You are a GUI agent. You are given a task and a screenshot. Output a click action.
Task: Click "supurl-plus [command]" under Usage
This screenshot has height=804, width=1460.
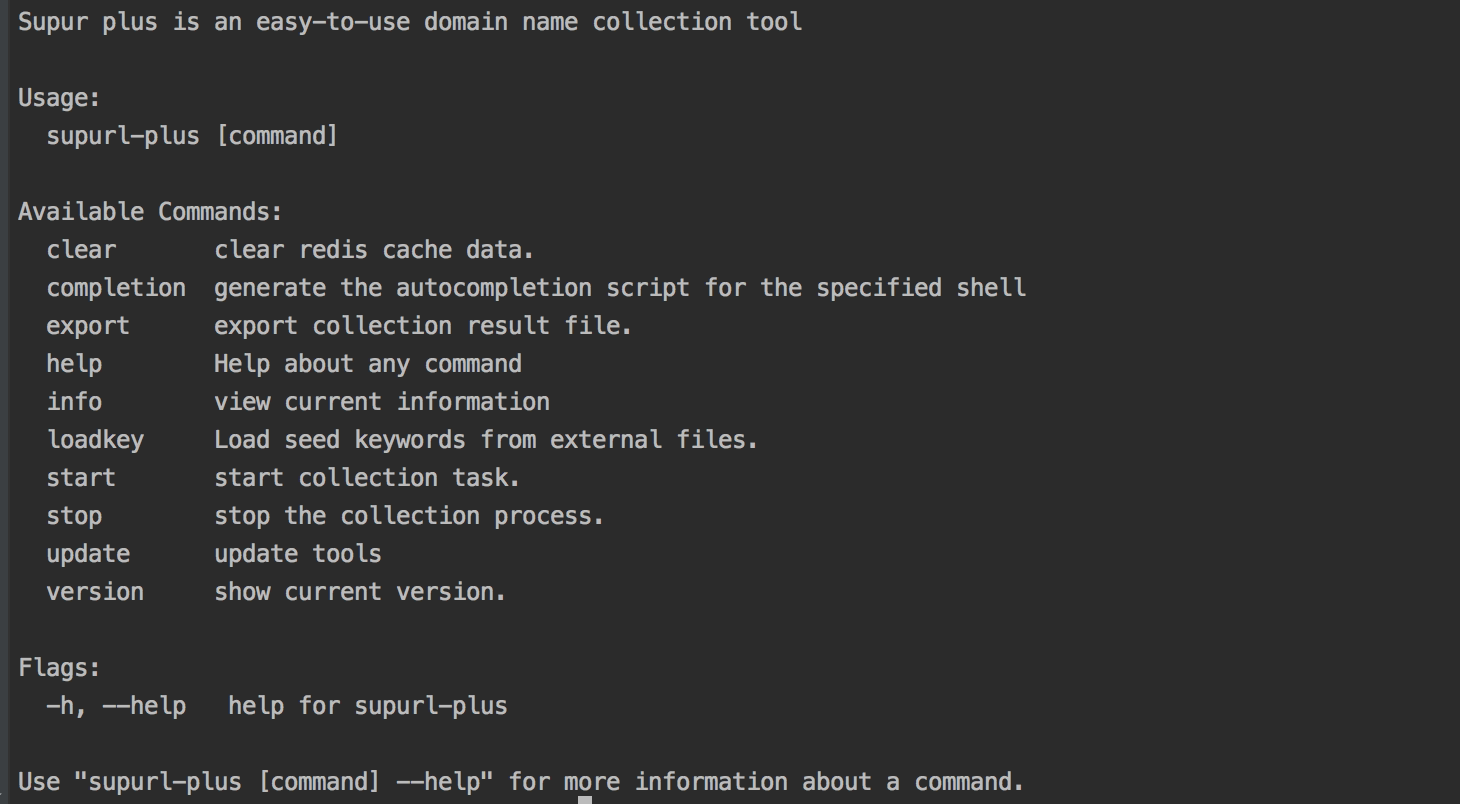192,136
